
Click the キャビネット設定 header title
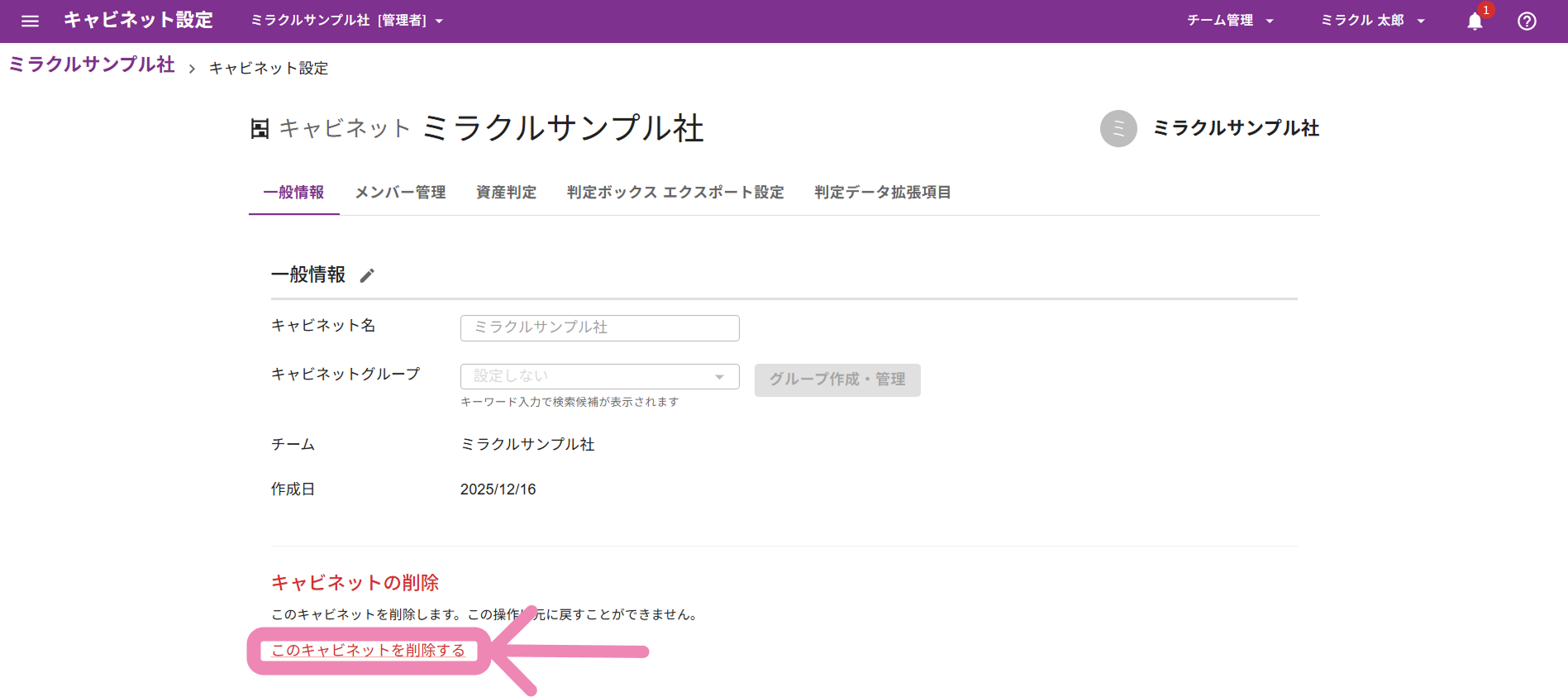point(138,21)
